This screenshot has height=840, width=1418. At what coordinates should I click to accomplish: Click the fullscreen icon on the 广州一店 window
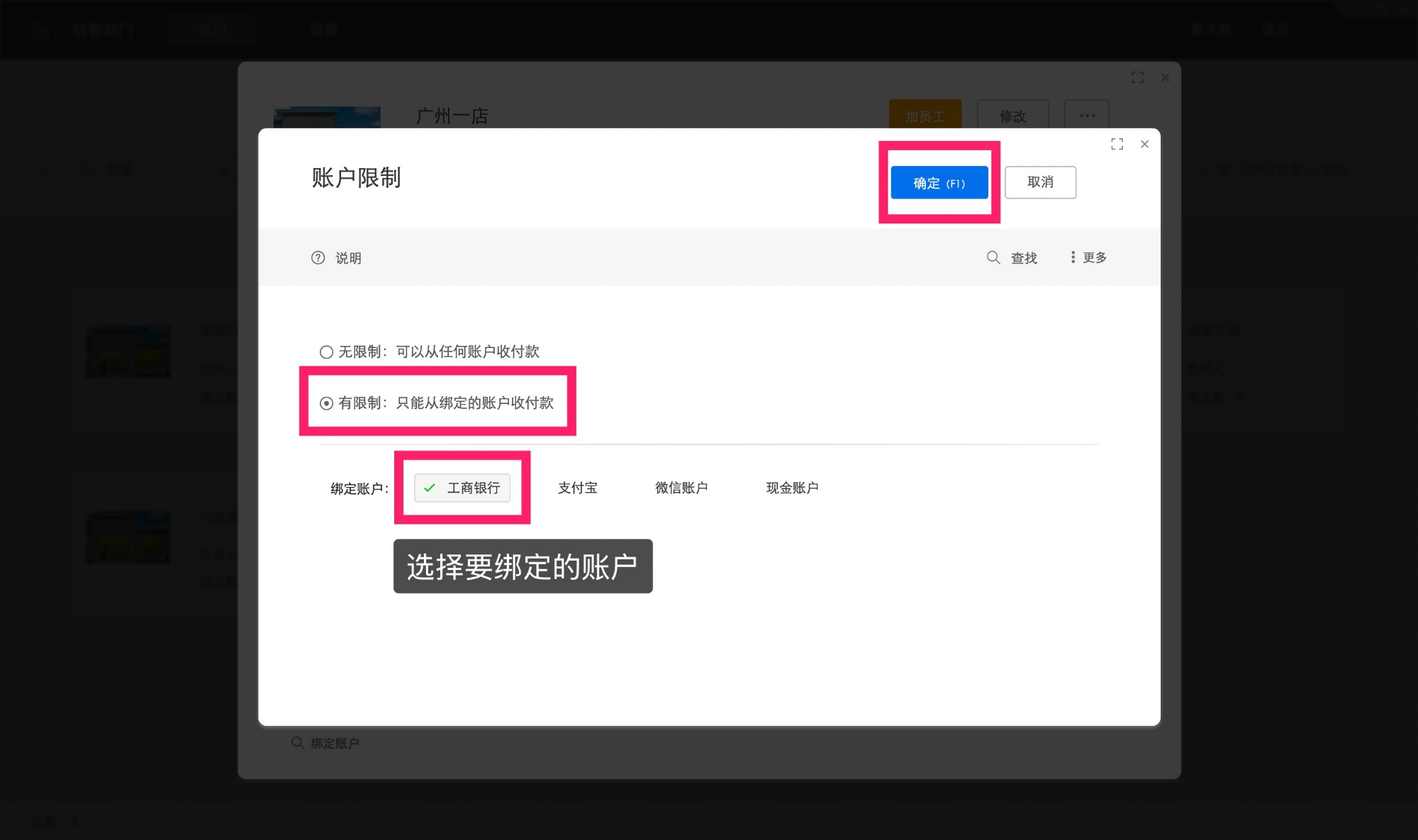[x=1137, y=77]
